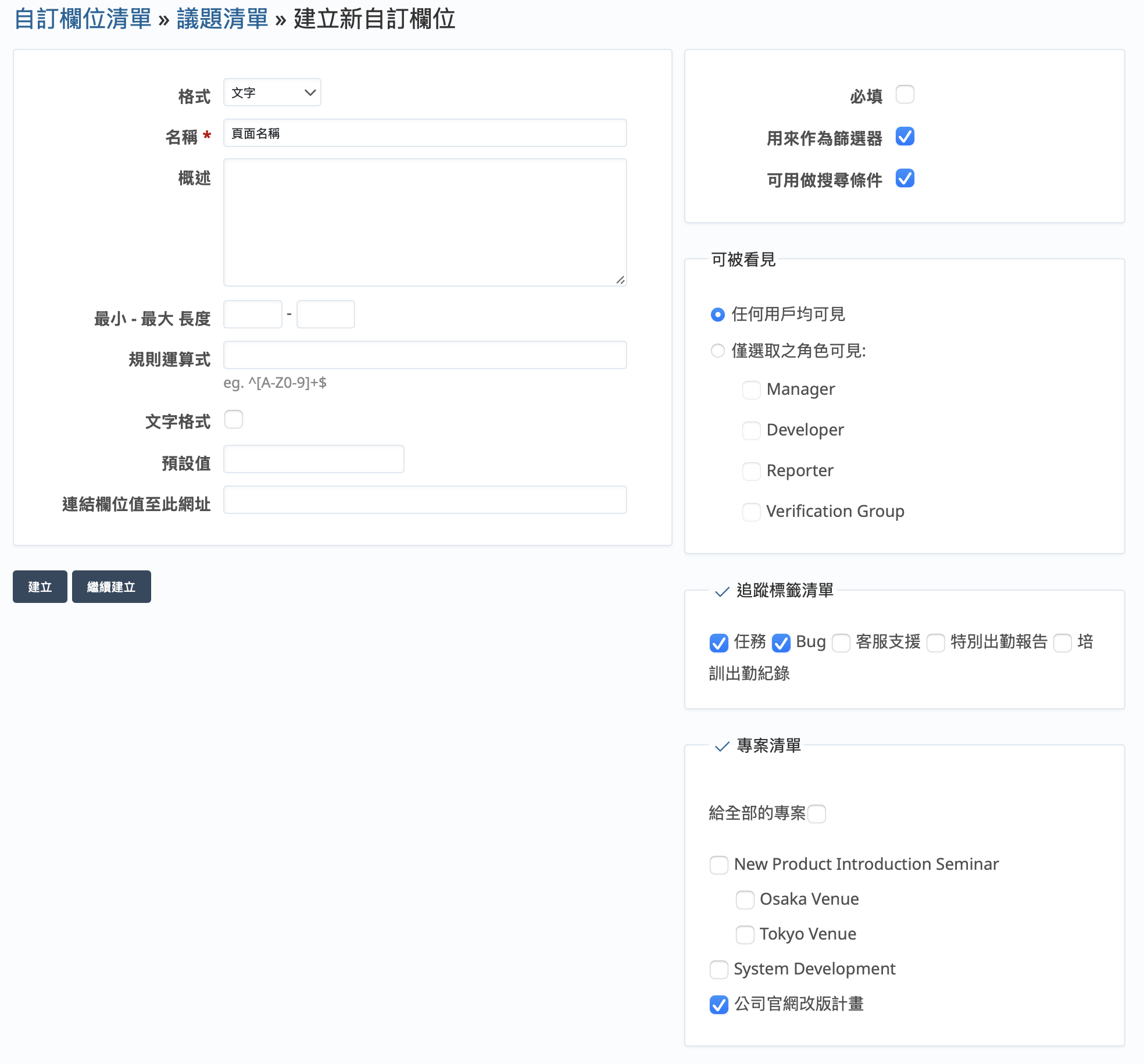Viewport: 1144px width, 1064px height.
Task: Click the maximum length field
Action: [326, 314]
